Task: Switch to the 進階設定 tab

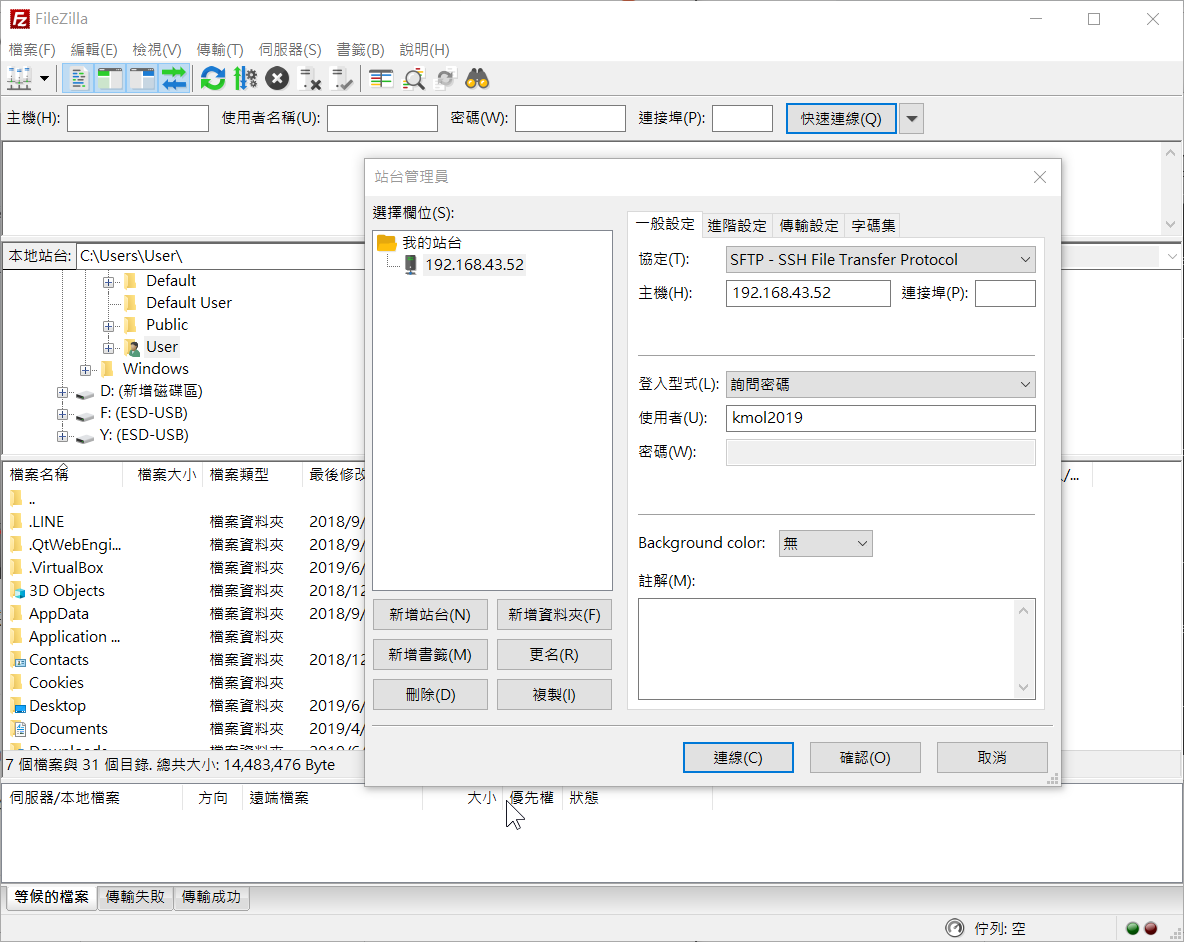Action: pos(736,226)
